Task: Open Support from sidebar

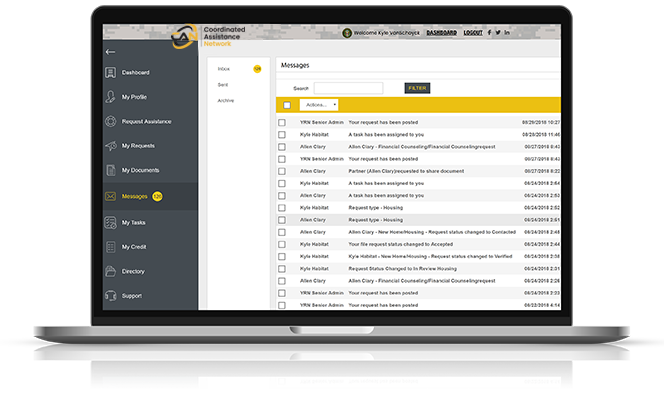Action: click(x=132, y=296)
